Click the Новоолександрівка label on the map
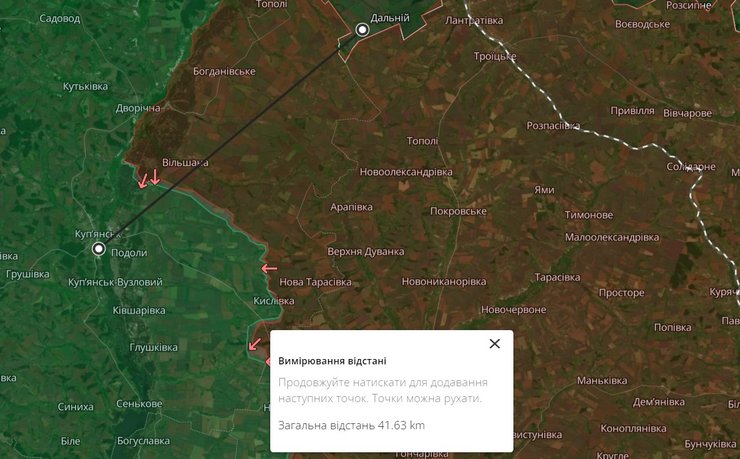The height and width of the screenshot is (459, 740). click(x=406, y=172)
